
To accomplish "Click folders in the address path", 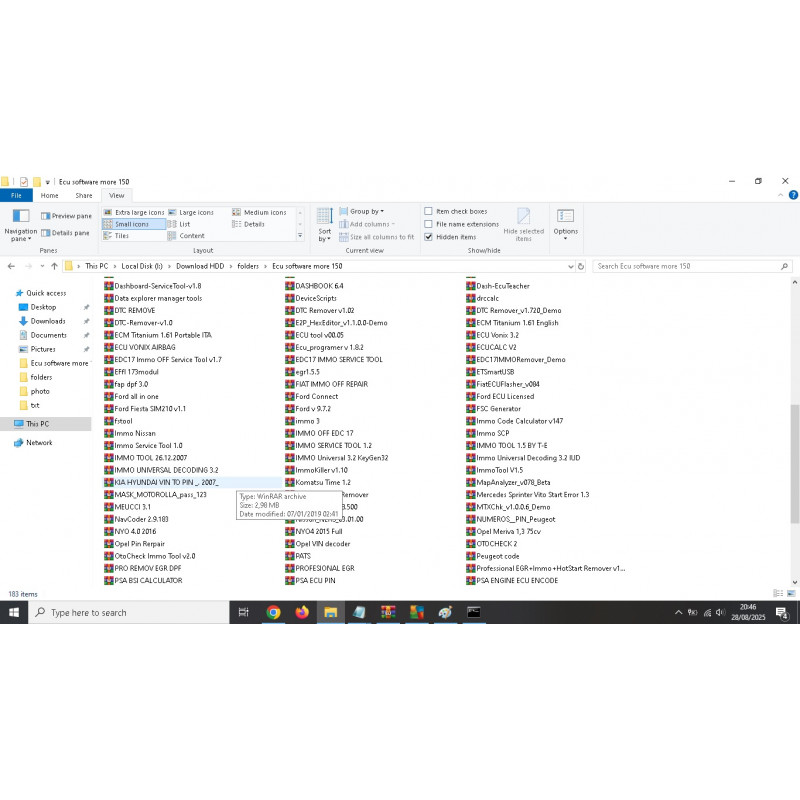I will point(248,266).
